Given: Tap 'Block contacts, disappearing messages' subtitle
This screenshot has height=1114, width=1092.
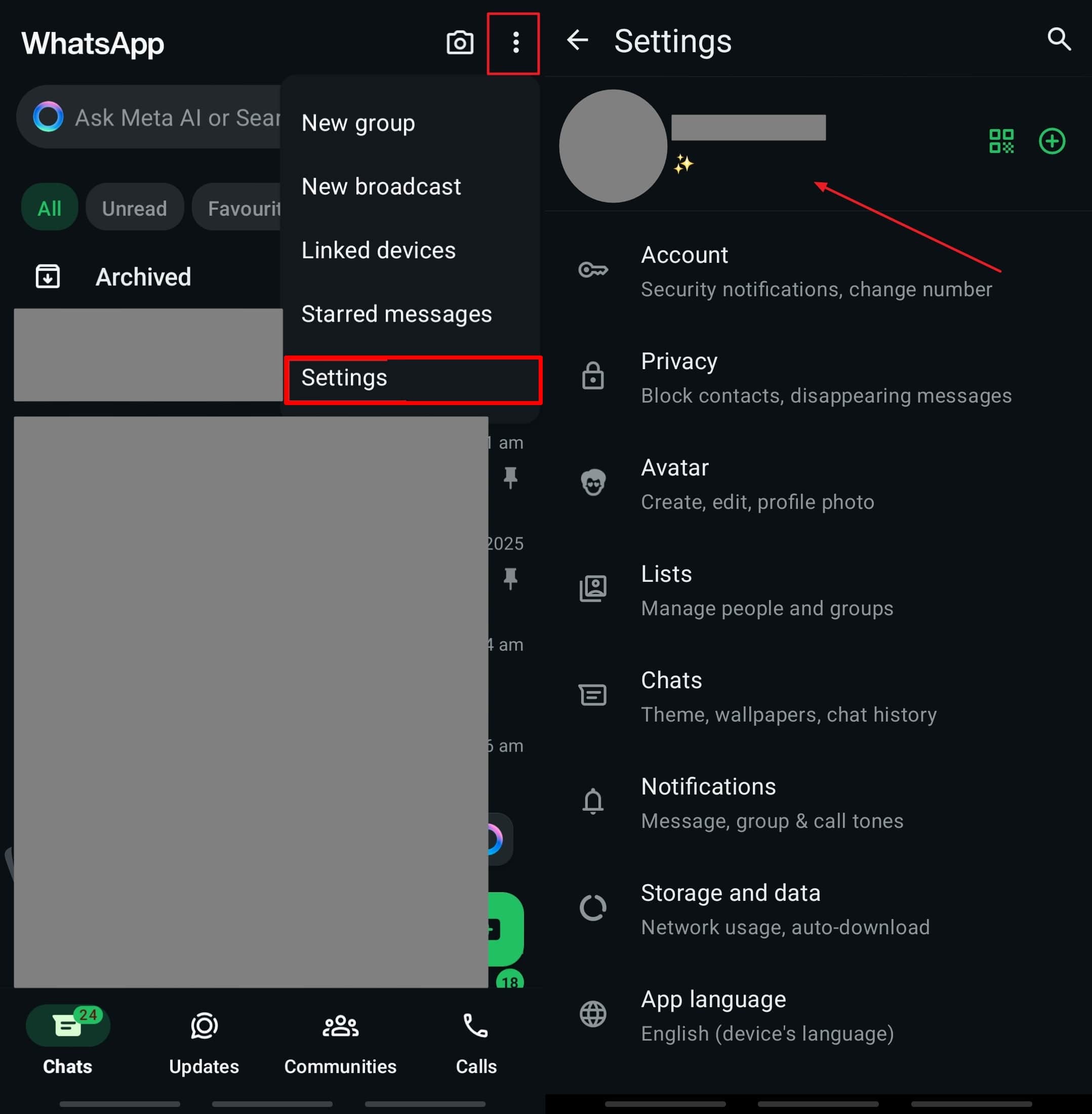Looking at the screenshot, I should click(x=826, y=395).
